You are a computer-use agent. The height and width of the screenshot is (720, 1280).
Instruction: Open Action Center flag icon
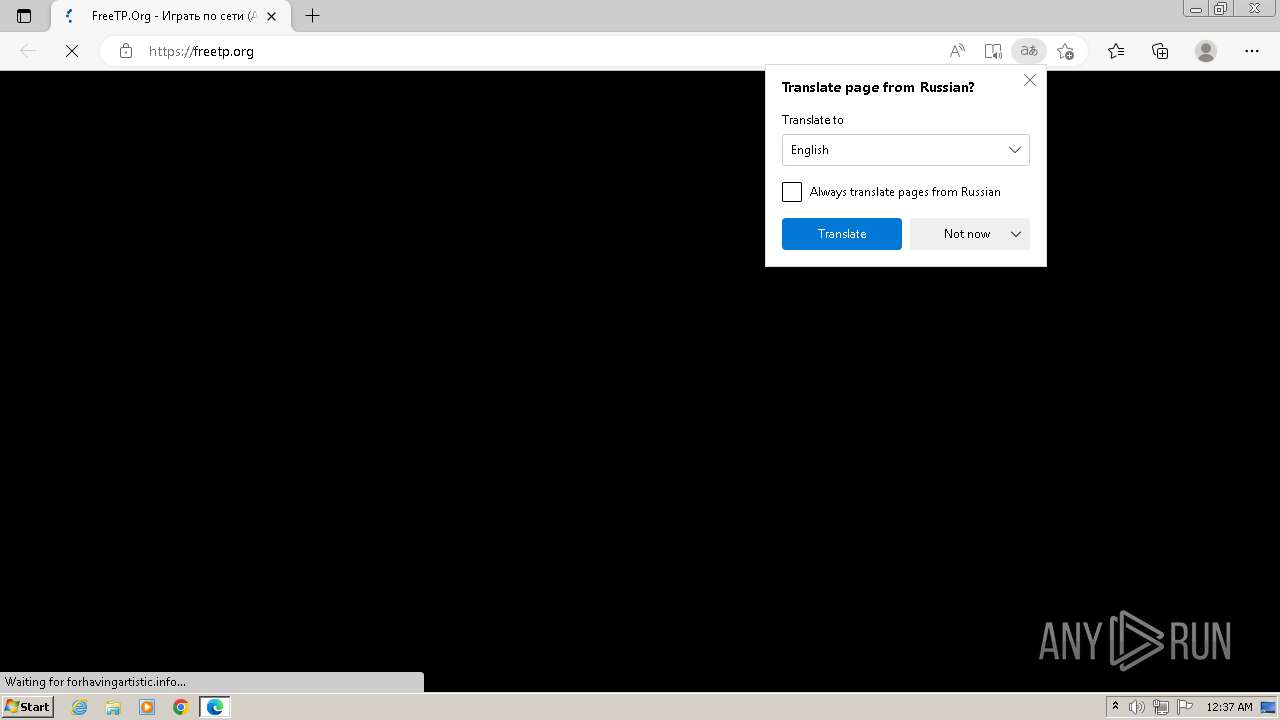[x=1185, y=707]
